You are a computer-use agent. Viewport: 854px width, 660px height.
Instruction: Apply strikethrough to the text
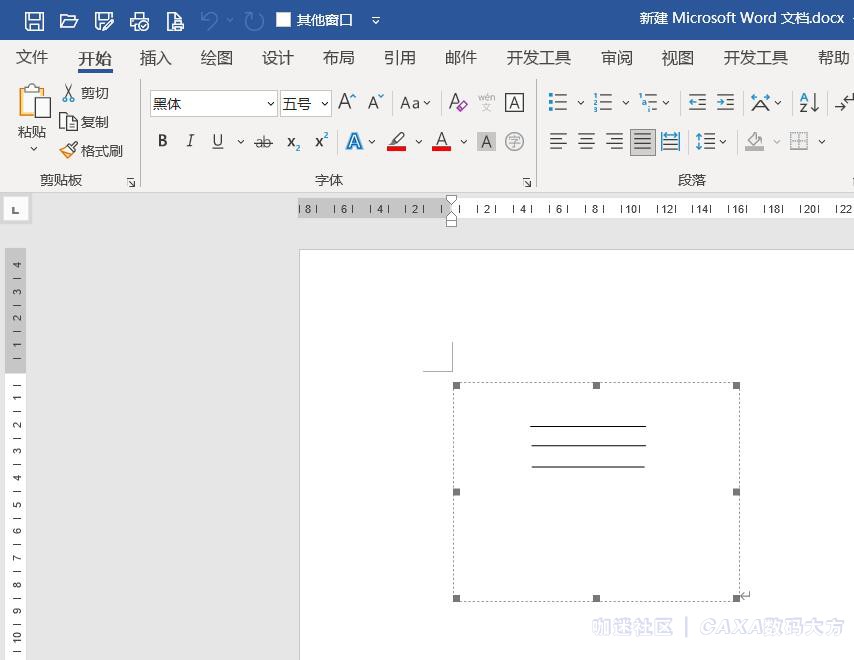coord(263,142)
